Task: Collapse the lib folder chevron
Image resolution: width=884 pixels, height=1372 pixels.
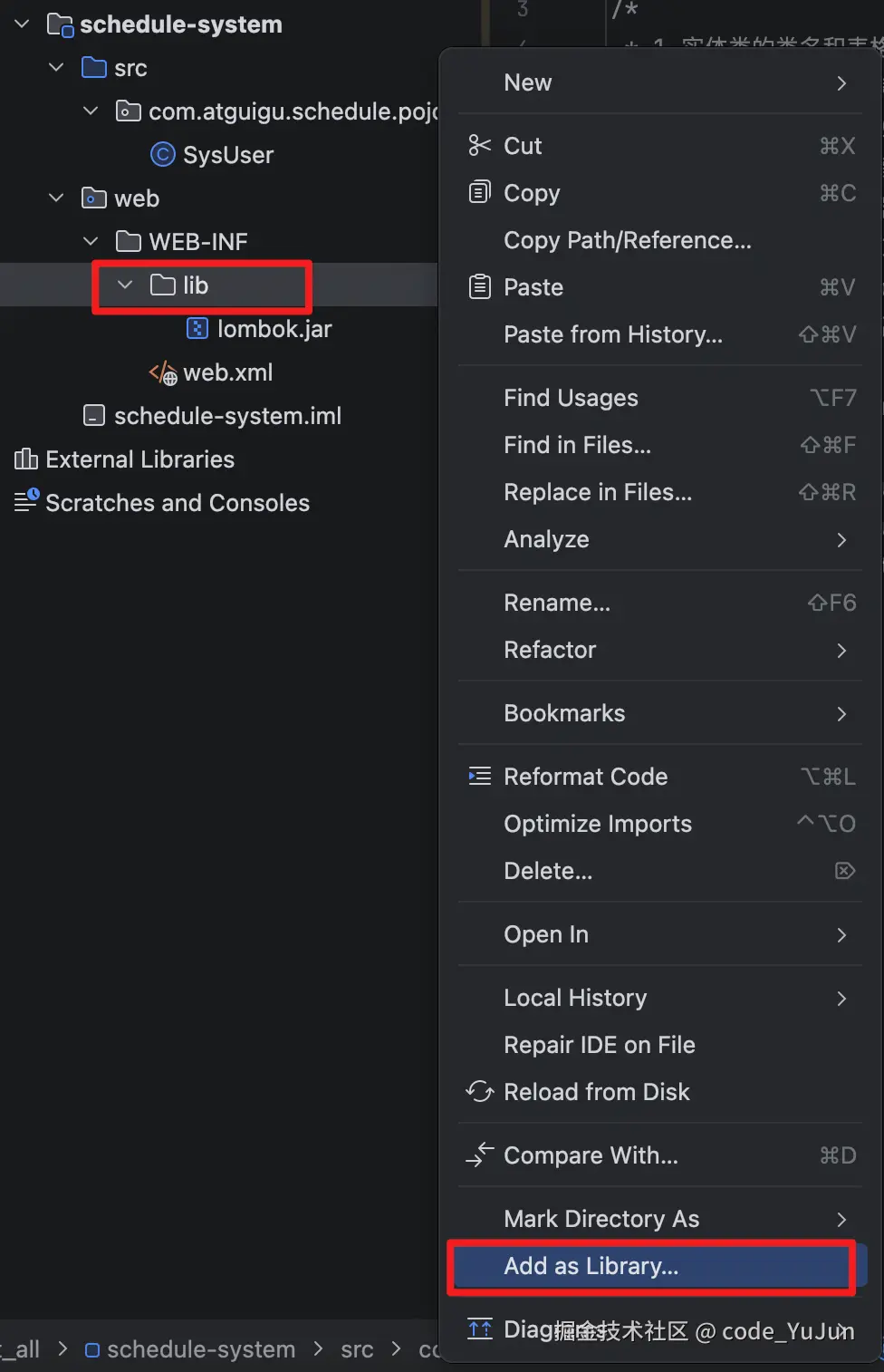Action: click(x=125, y=285)
